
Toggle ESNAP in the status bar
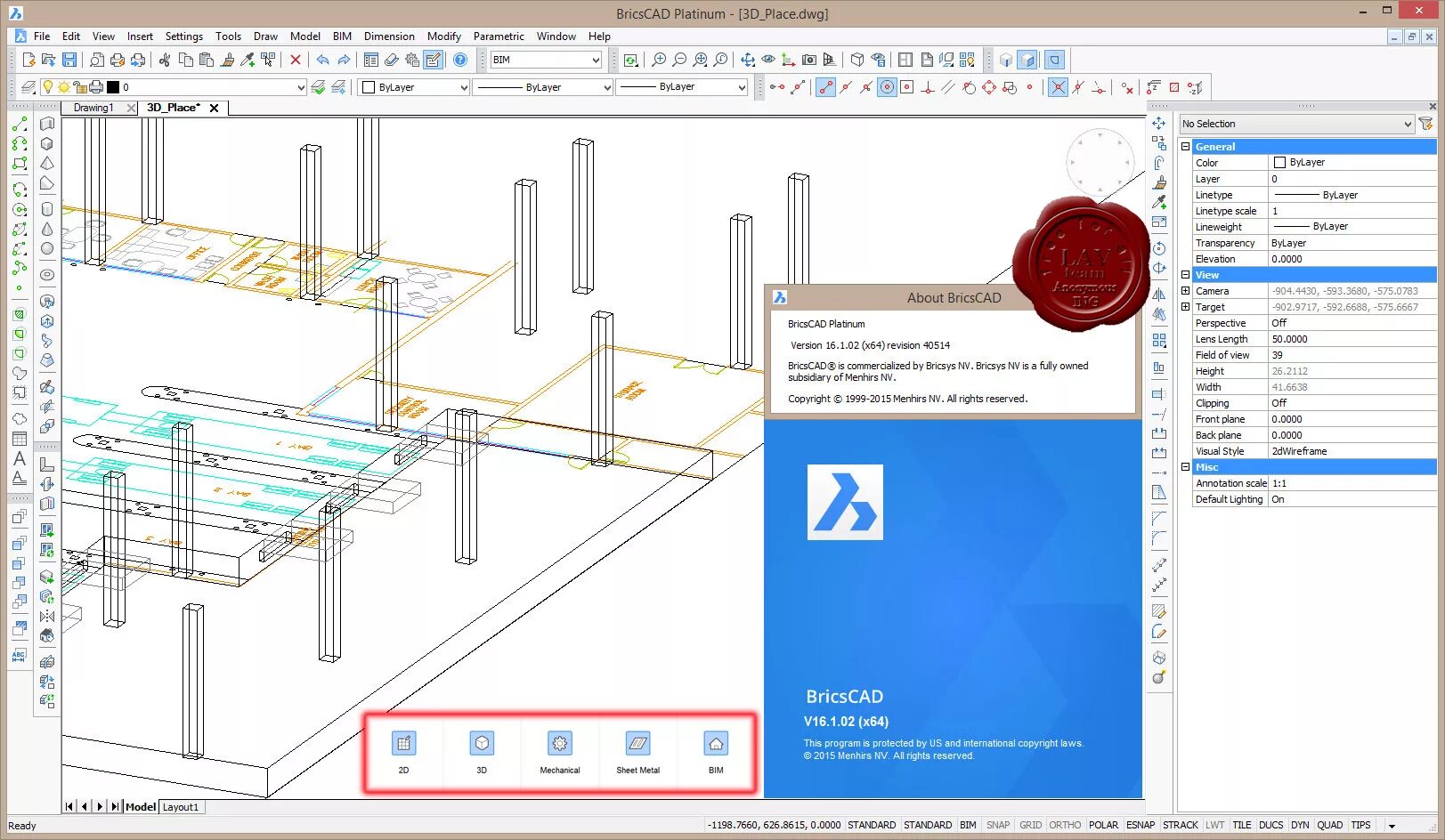tap(1141, 825)
